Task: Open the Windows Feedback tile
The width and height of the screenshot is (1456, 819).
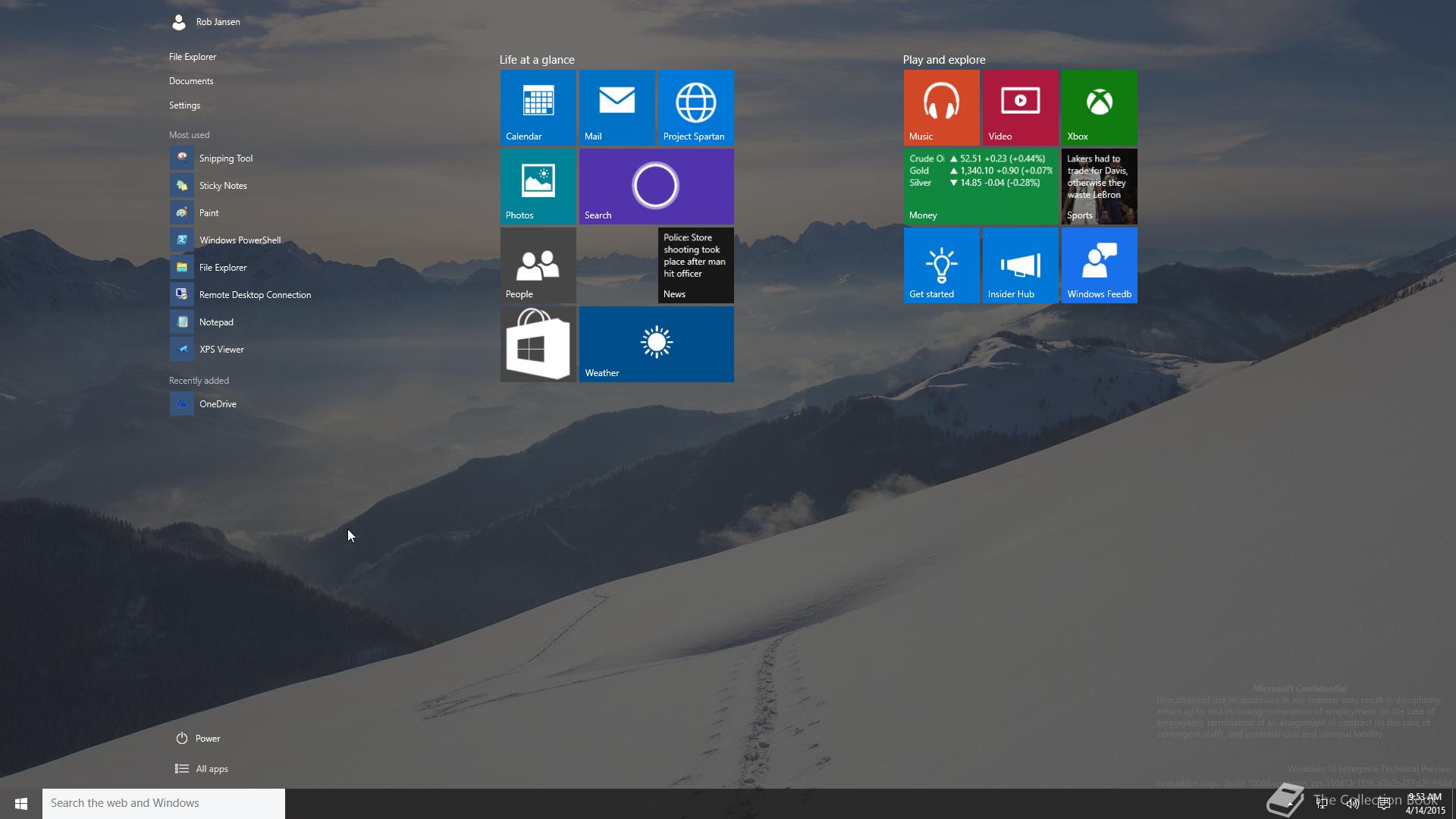Action: (1099, 265)
